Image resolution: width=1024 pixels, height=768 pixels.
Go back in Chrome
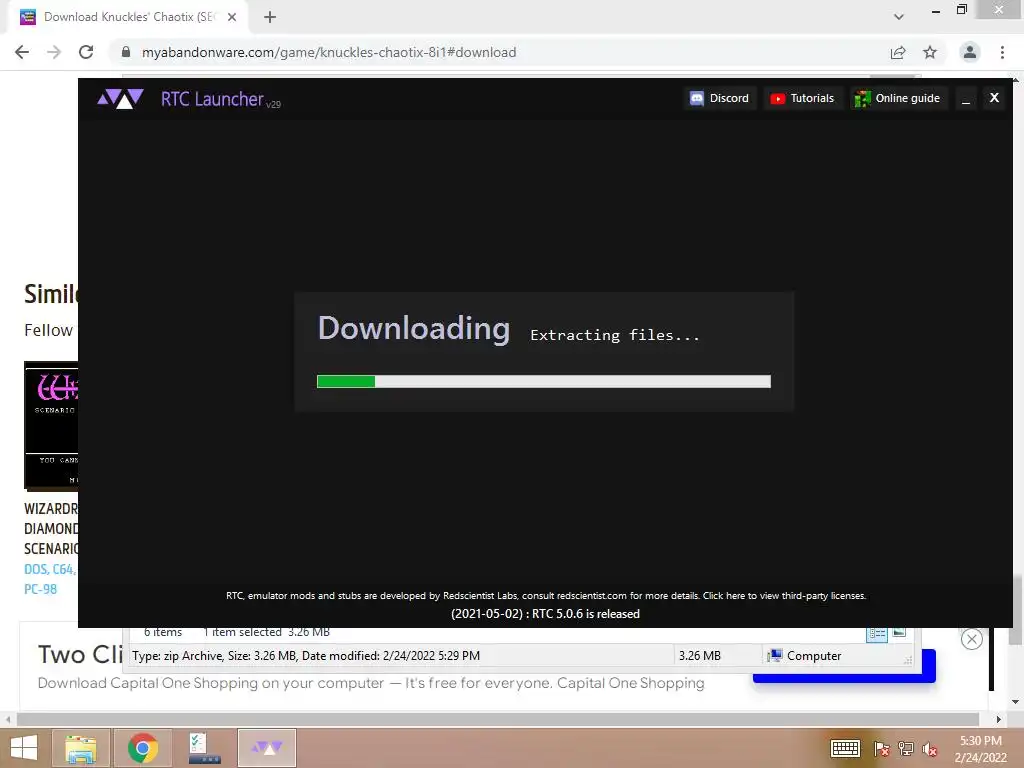point(22,52)
